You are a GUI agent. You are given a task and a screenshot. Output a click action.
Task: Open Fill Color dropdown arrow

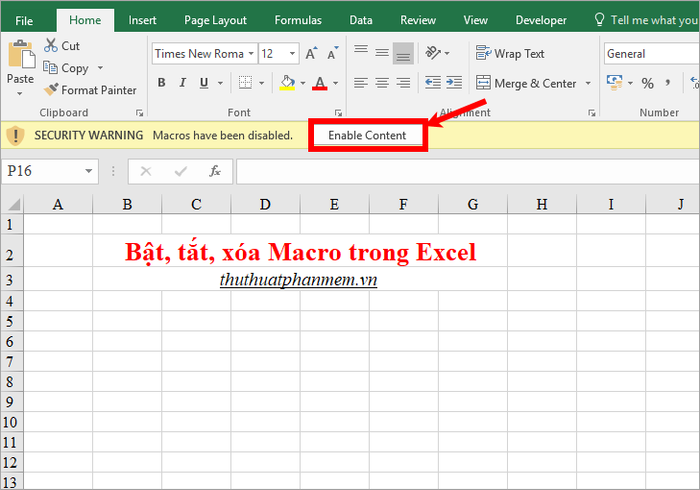tap(303, 83)
